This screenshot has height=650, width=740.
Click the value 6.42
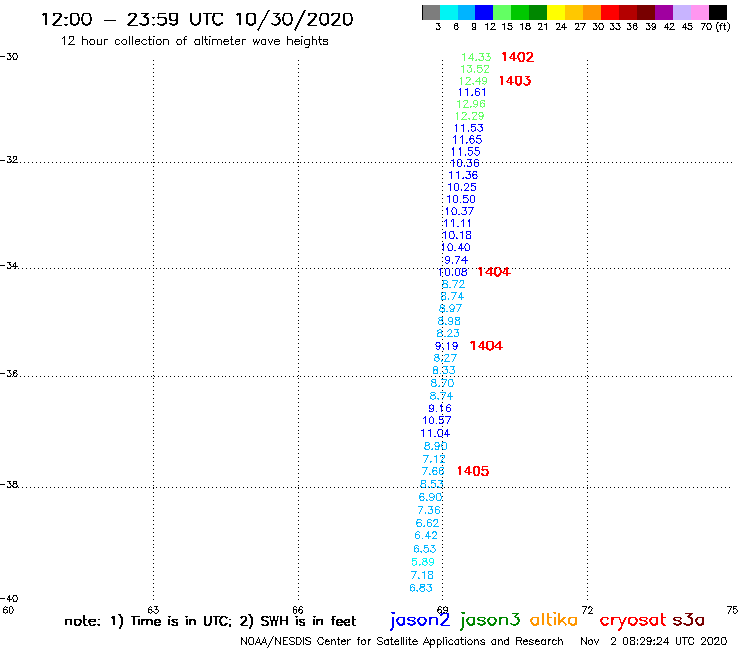coord(426,536)
